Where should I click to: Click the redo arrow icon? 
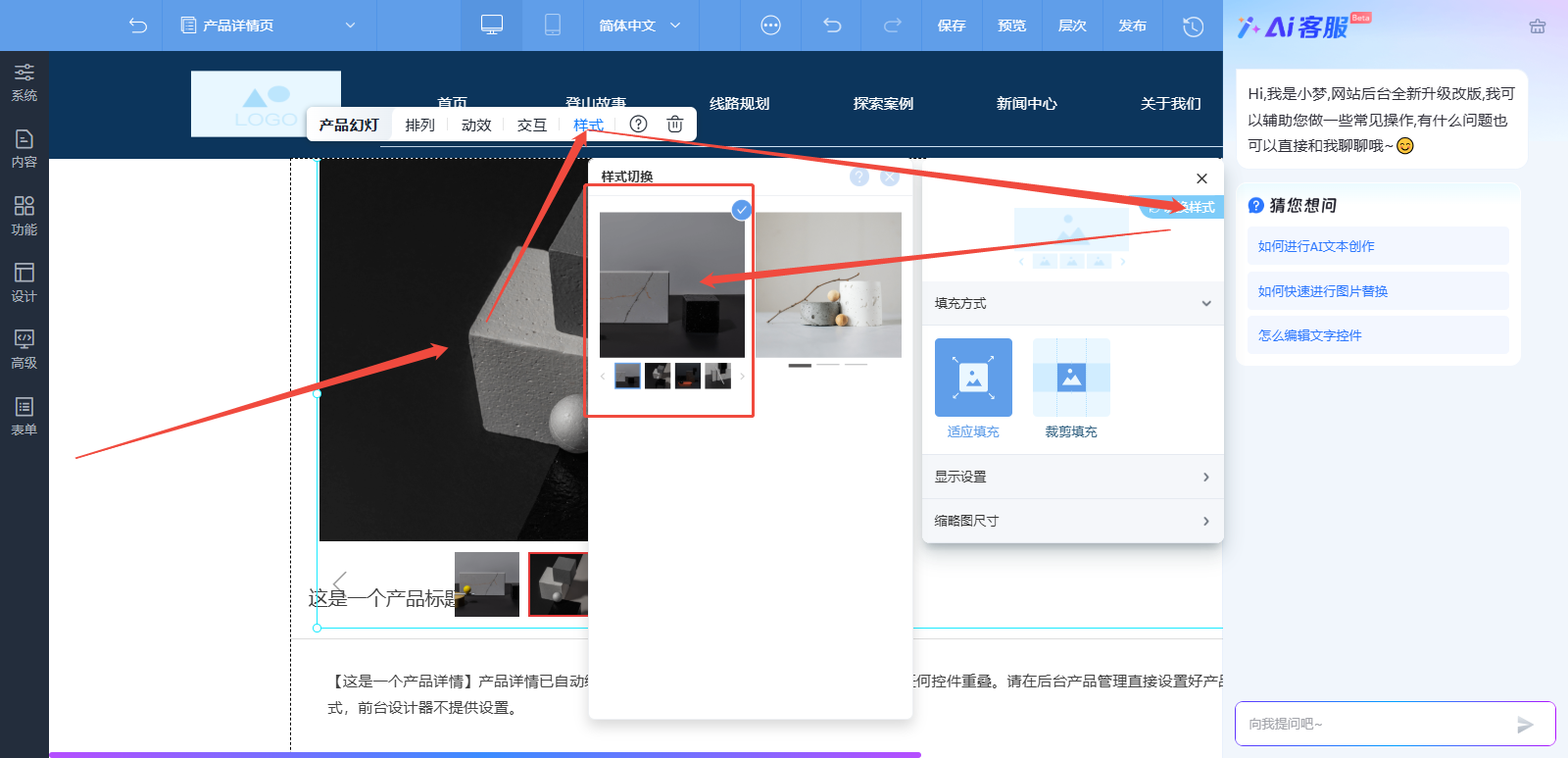(892, 25)
